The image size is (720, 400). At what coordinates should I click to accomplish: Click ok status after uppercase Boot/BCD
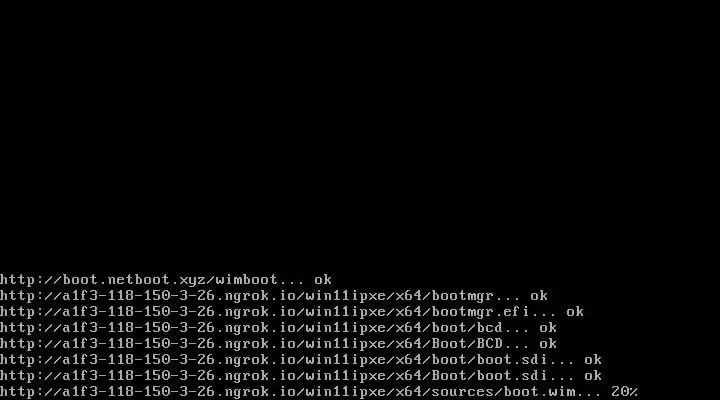click(x=548, y=344)
